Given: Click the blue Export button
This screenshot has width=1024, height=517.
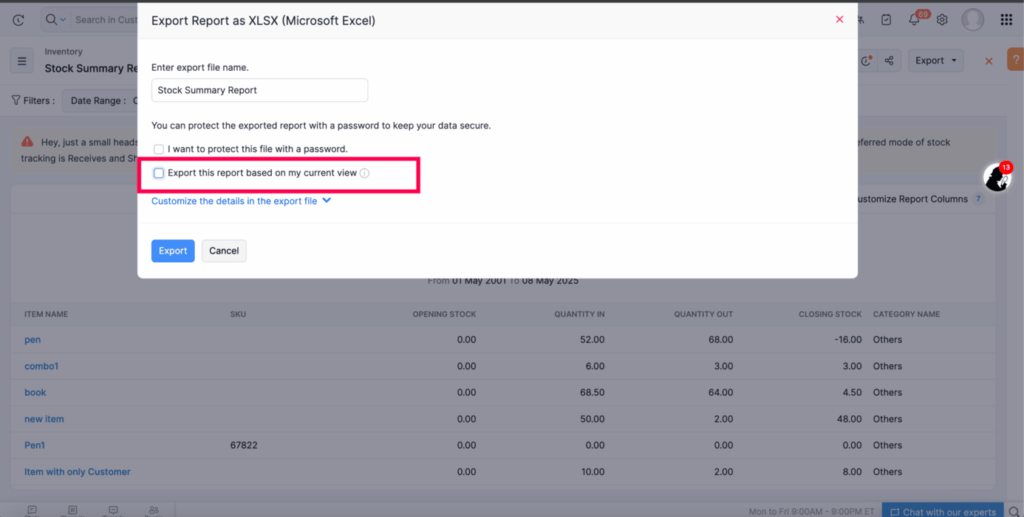Looking at the screenshot, I should coord(173,251).
